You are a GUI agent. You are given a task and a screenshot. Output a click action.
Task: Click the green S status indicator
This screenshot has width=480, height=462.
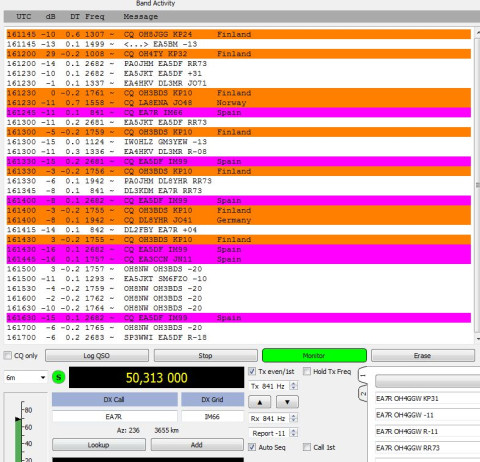pos(59,377)
